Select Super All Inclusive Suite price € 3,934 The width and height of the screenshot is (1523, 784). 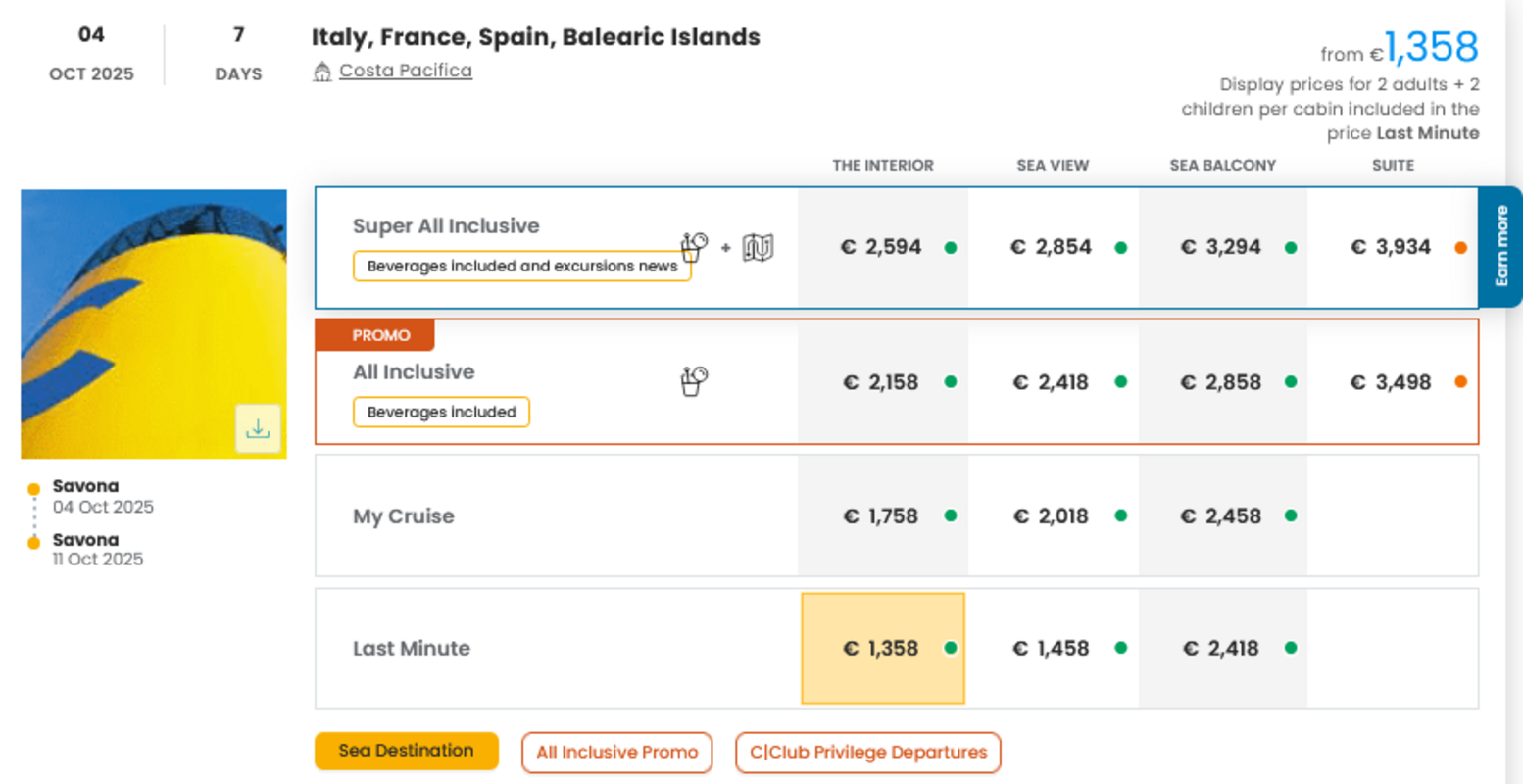click(x=1391, y=248)
